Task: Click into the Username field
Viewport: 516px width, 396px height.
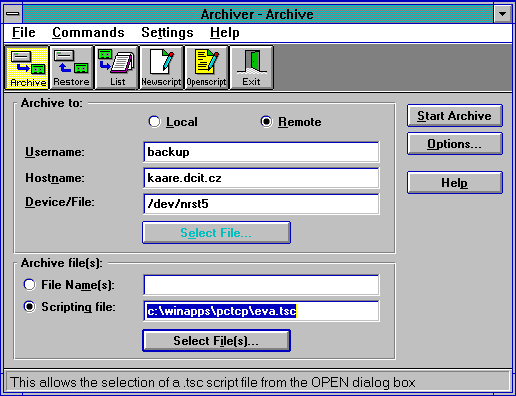Action: 261,152
